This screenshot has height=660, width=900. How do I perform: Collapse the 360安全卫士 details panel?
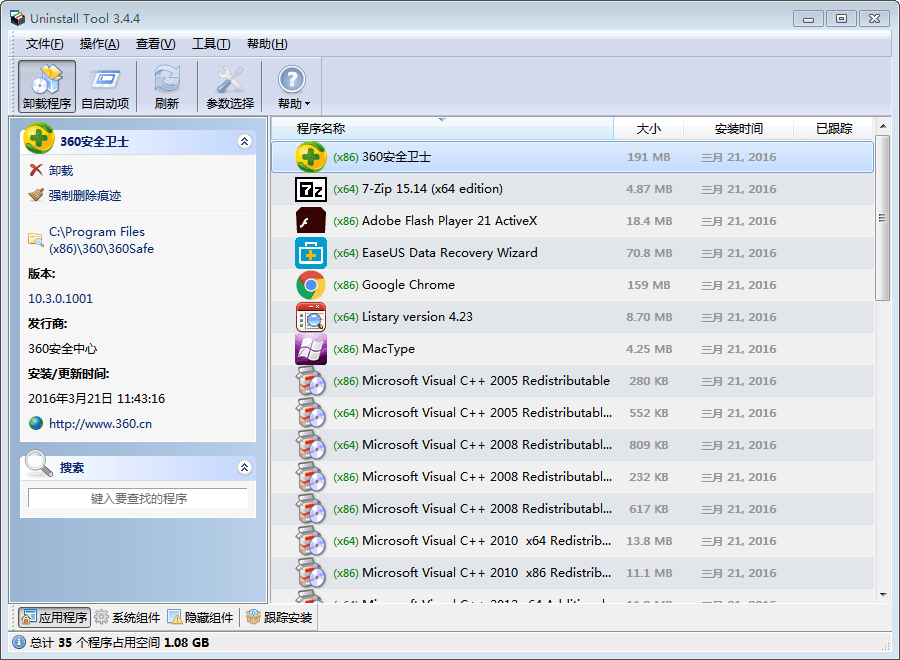click(x=244, y=142)
